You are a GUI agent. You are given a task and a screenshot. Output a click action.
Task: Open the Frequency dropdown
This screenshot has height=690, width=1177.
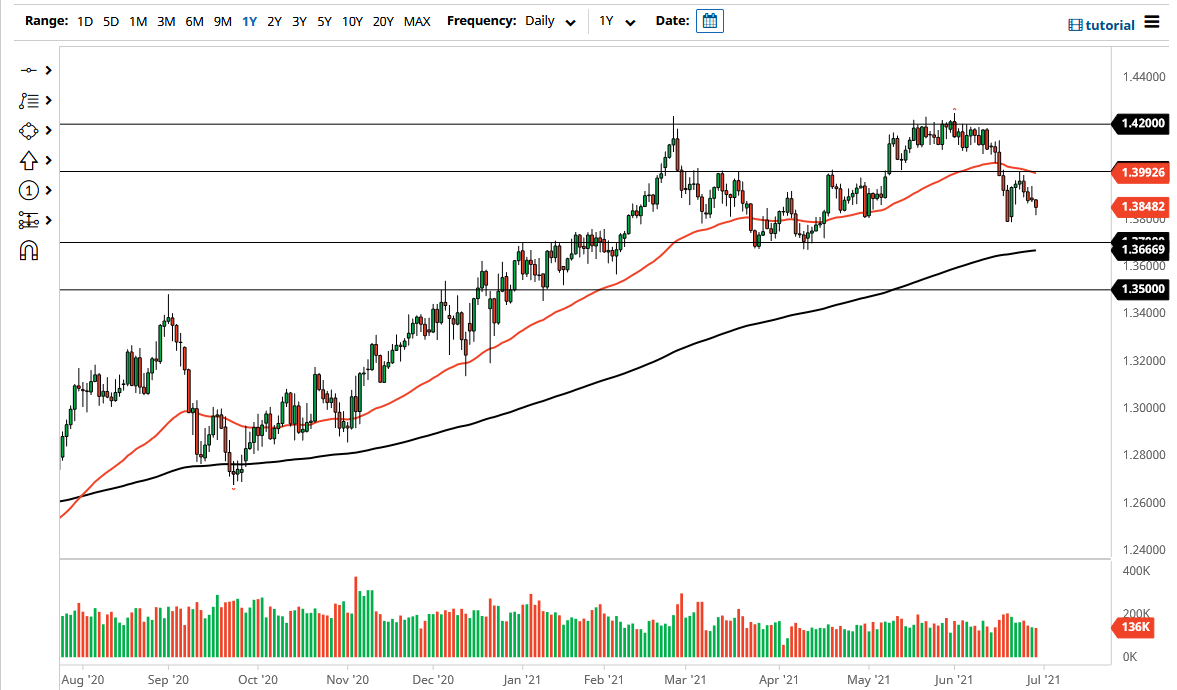(x=569, y=20)
